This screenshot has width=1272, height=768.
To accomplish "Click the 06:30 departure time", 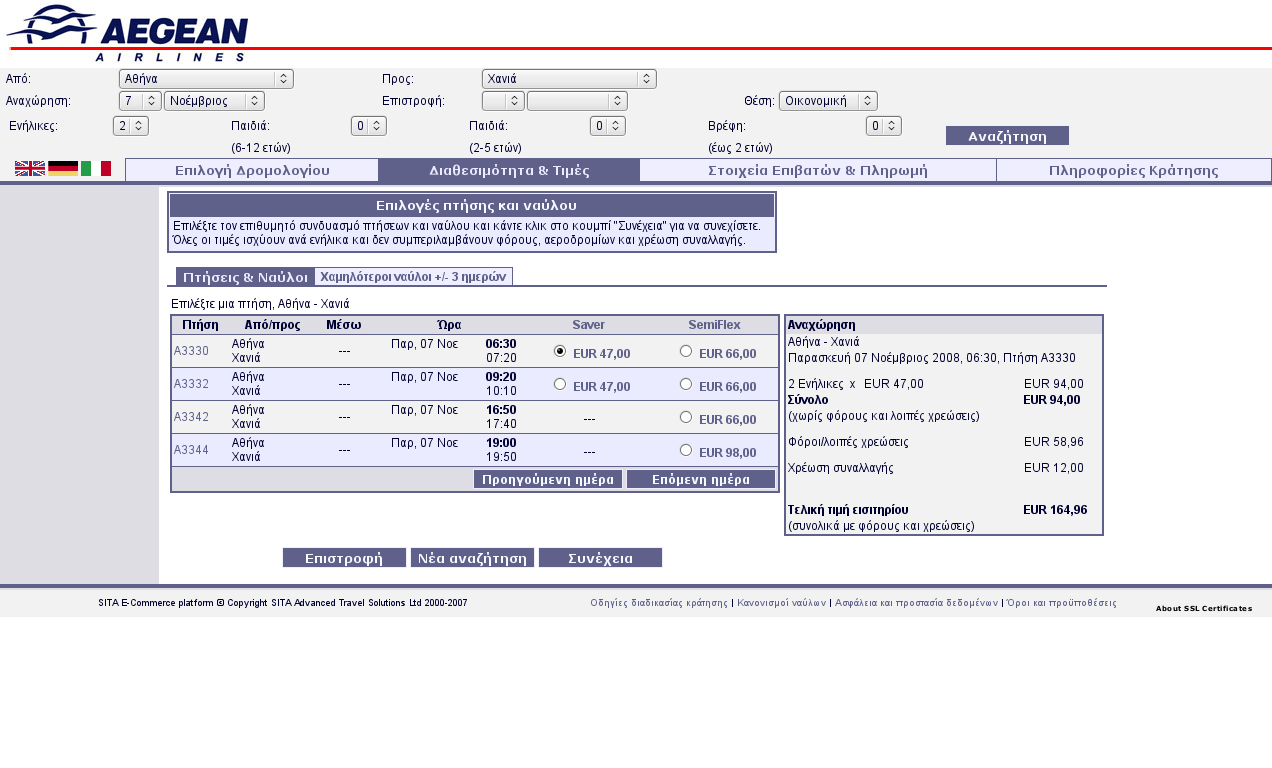I will 501,344.
